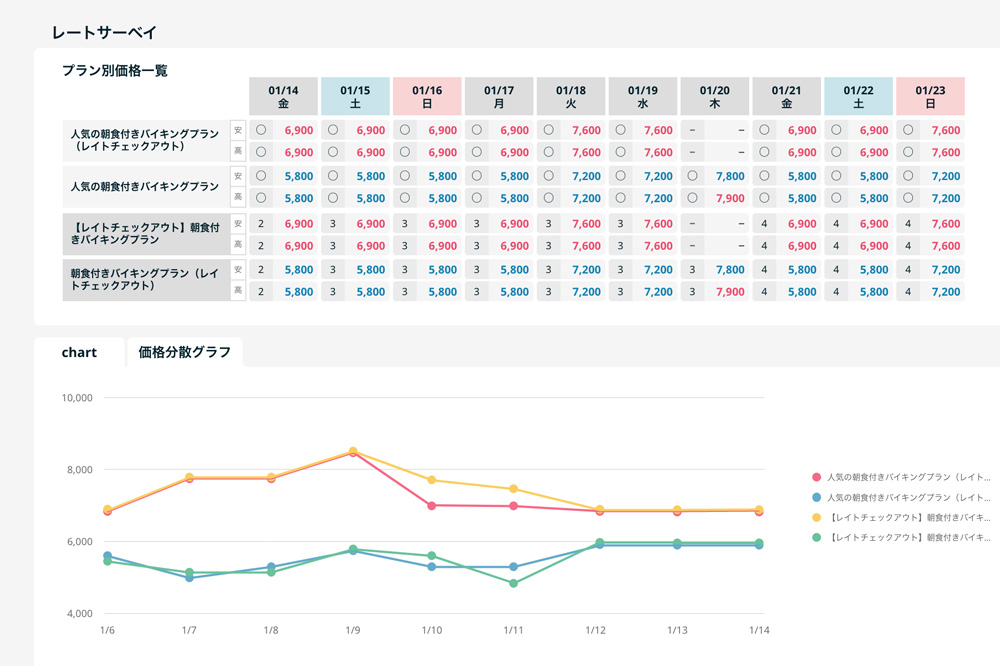Open the chart tab
1000x666 pixels.
tap(79, 352)
